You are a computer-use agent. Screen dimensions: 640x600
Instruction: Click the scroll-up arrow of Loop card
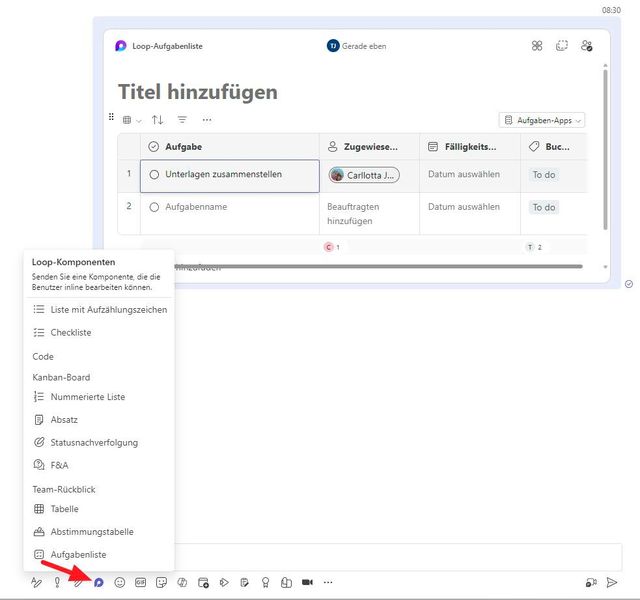click(x=605, y=65)
